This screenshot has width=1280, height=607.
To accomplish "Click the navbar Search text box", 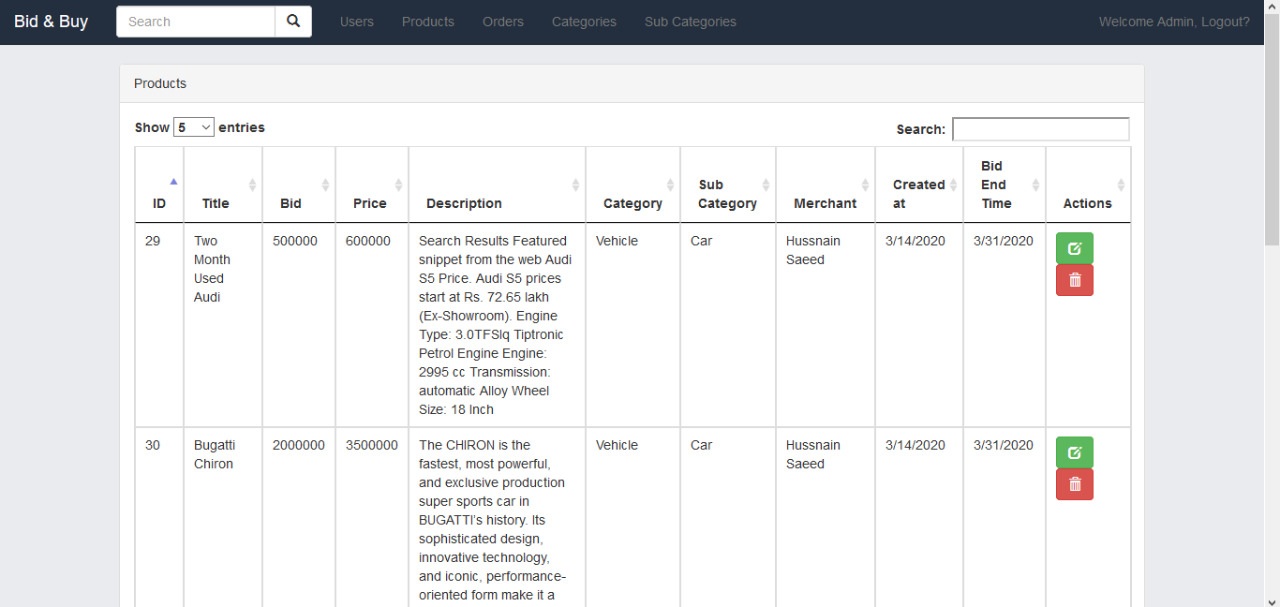I will 196,21.
